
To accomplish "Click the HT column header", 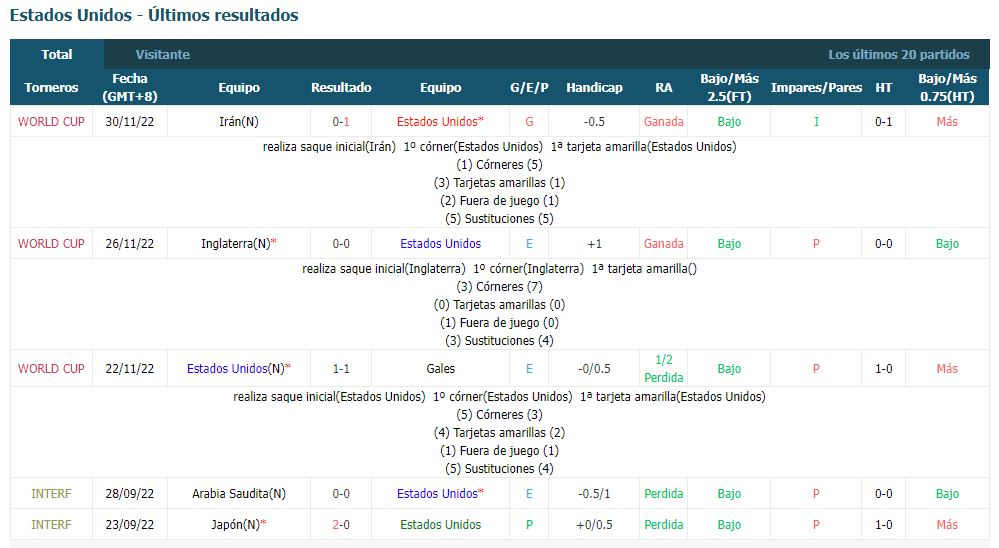I will 883,87.
